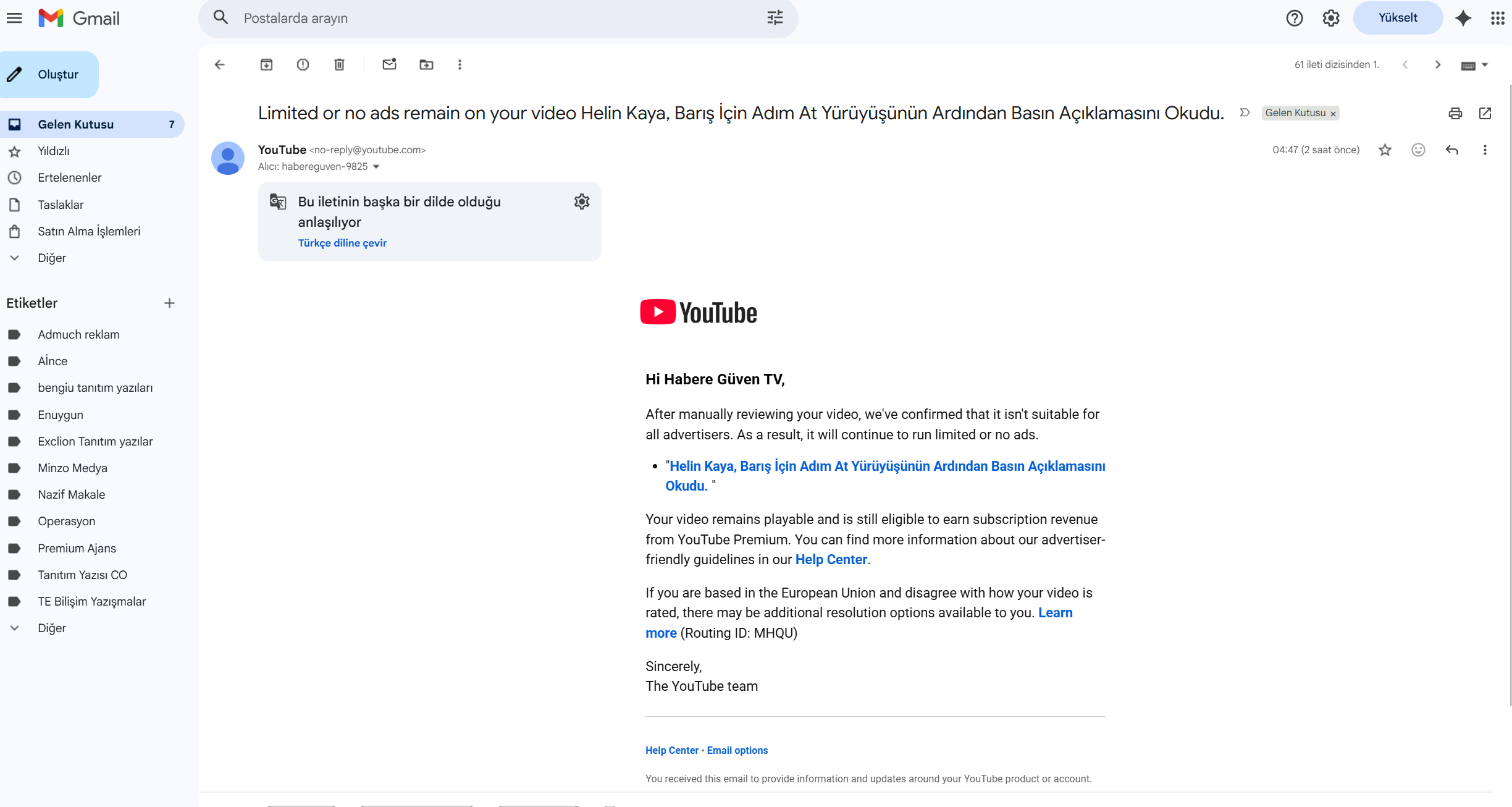Archive this email
This screenshot has height=807, width=1512.
(x=266, y=64)
